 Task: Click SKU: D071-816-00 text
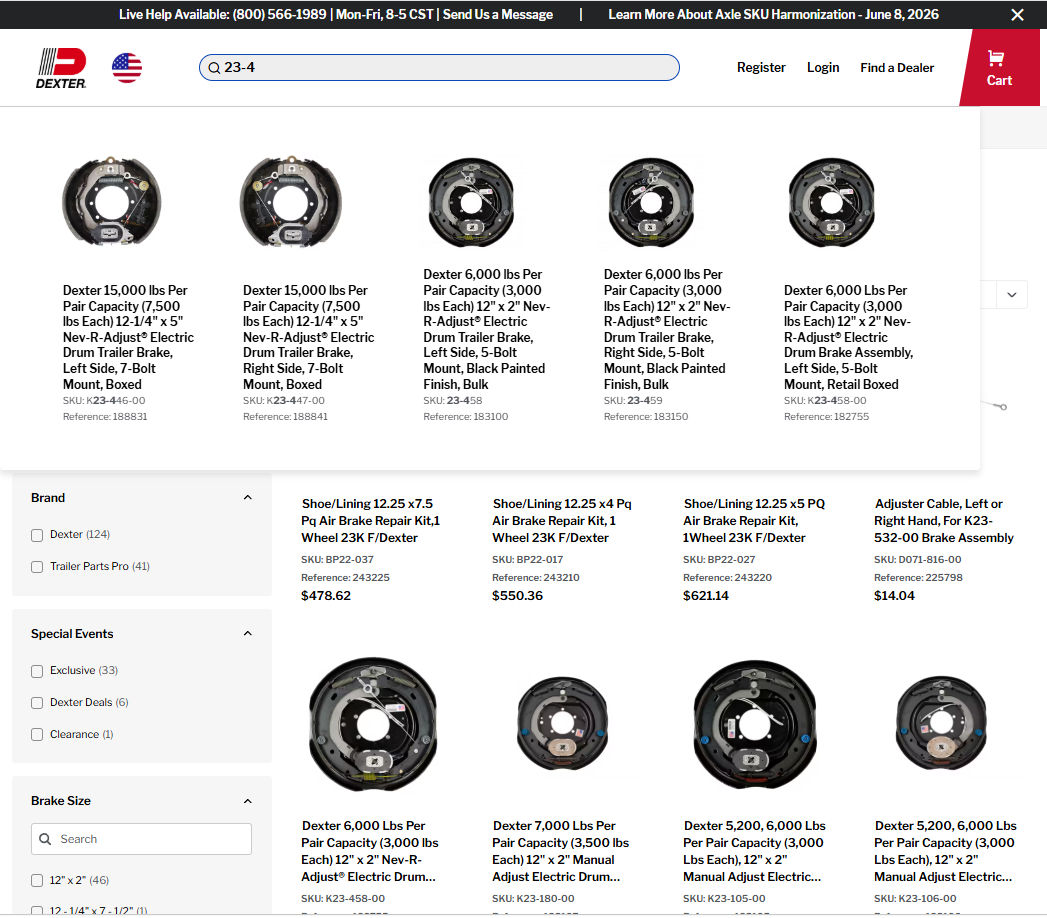click(x=917, y=559)
